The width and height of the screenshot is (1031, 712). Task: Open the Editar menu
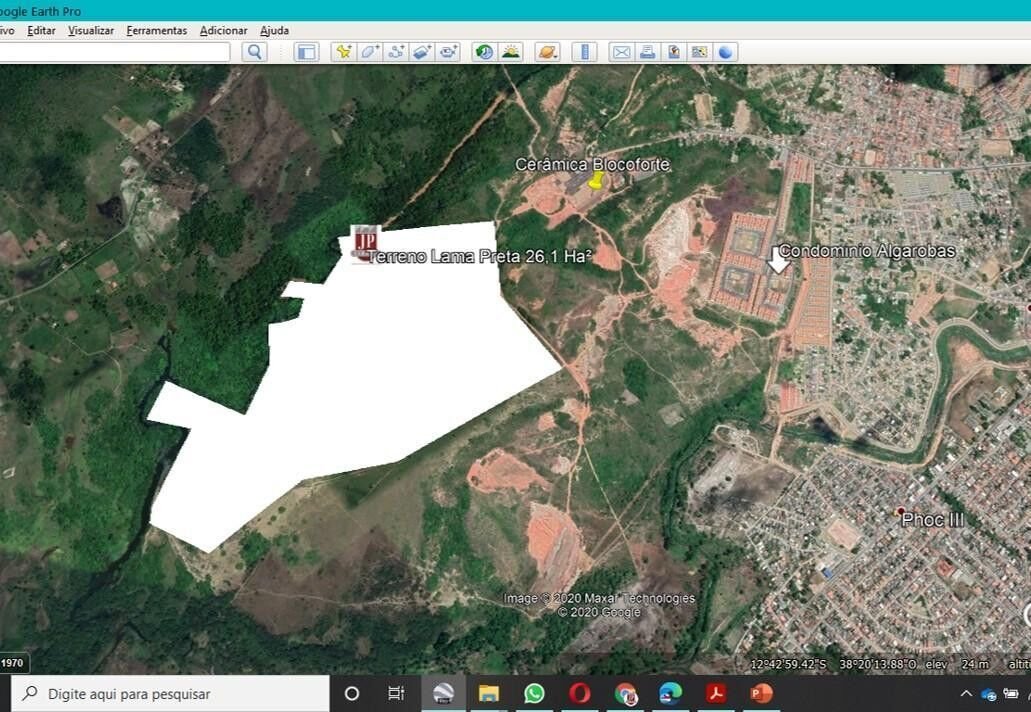[x=41, y=30]
